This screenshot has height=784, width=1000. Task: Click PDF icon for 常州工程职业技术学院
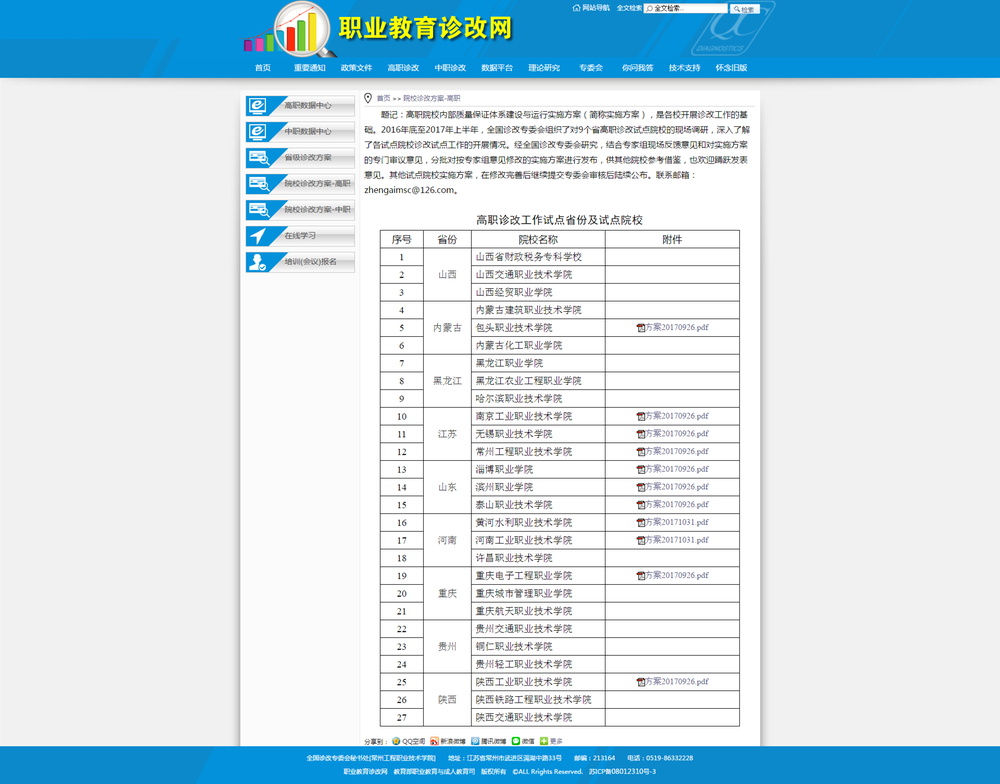(641, 452)
